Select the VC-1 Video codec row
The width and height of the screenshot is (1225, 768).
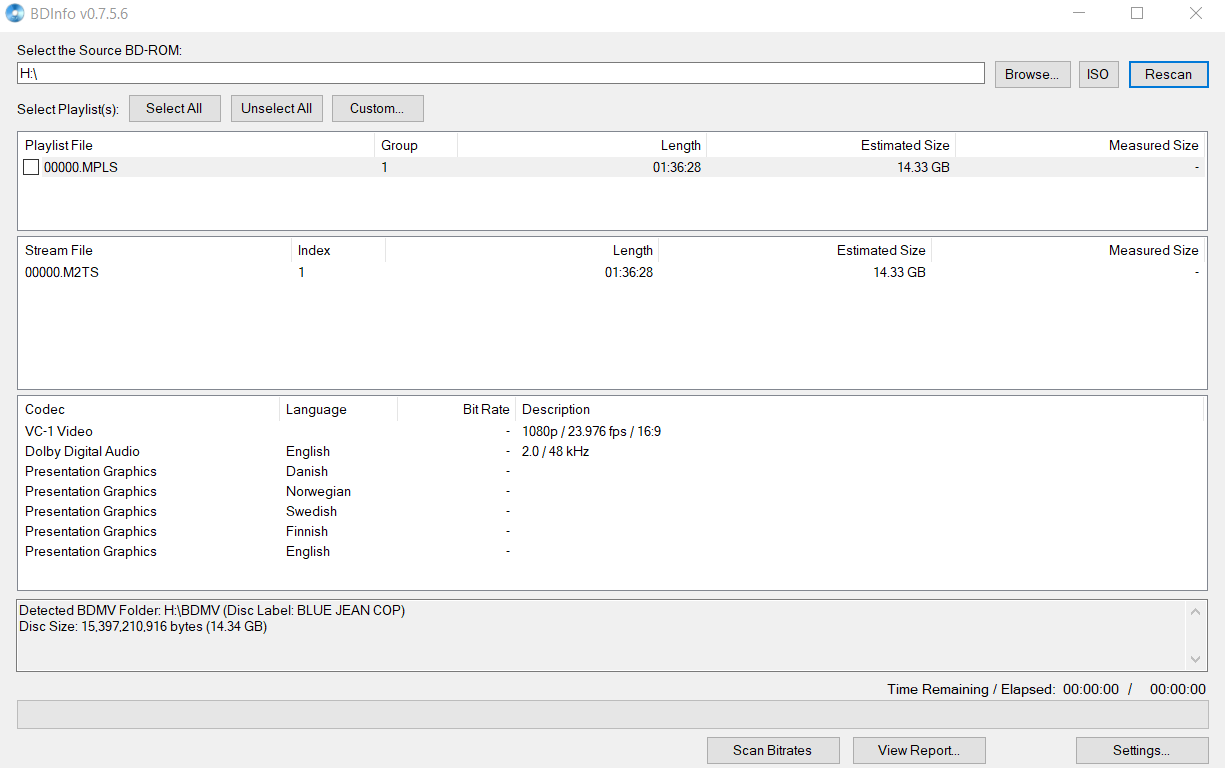tap(612, 432)
